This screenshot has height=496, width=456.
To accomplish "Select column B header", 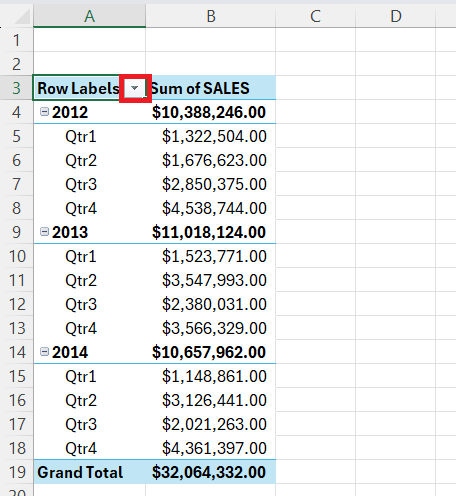I will click(x=211, y=16).
